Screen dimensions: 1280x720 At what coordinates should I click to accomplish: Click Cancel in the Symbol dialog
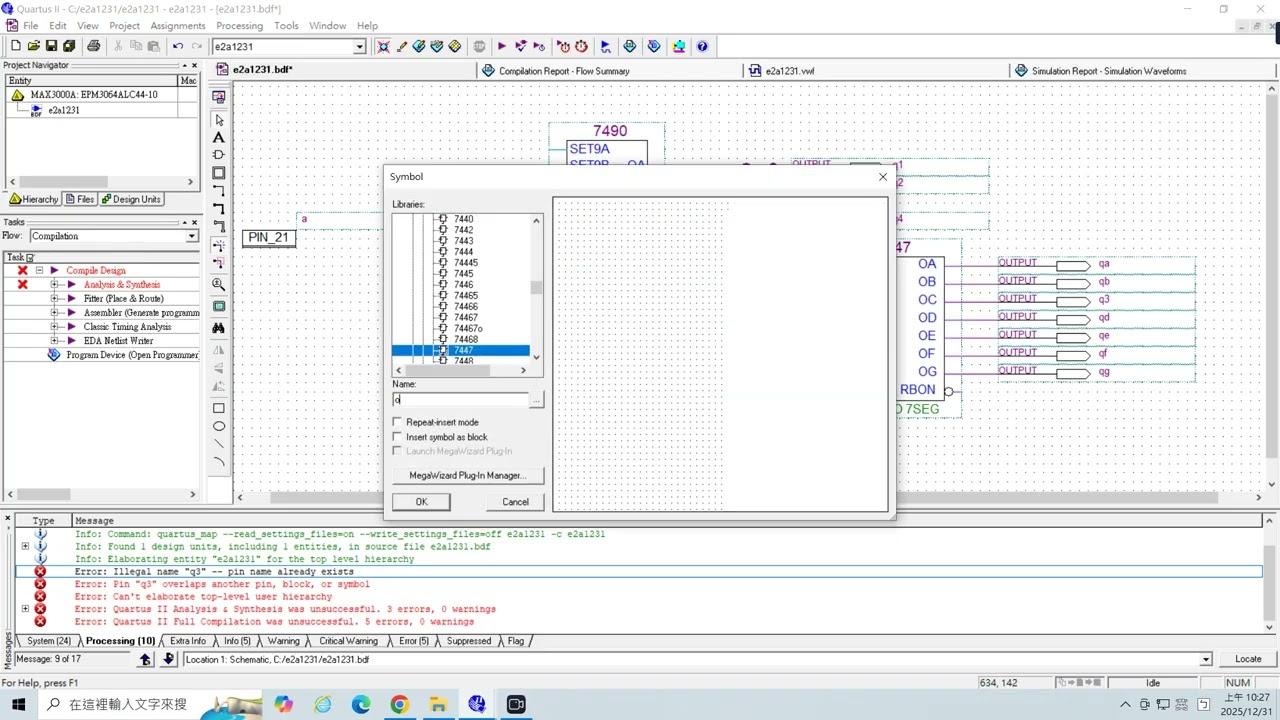(515, 502)
